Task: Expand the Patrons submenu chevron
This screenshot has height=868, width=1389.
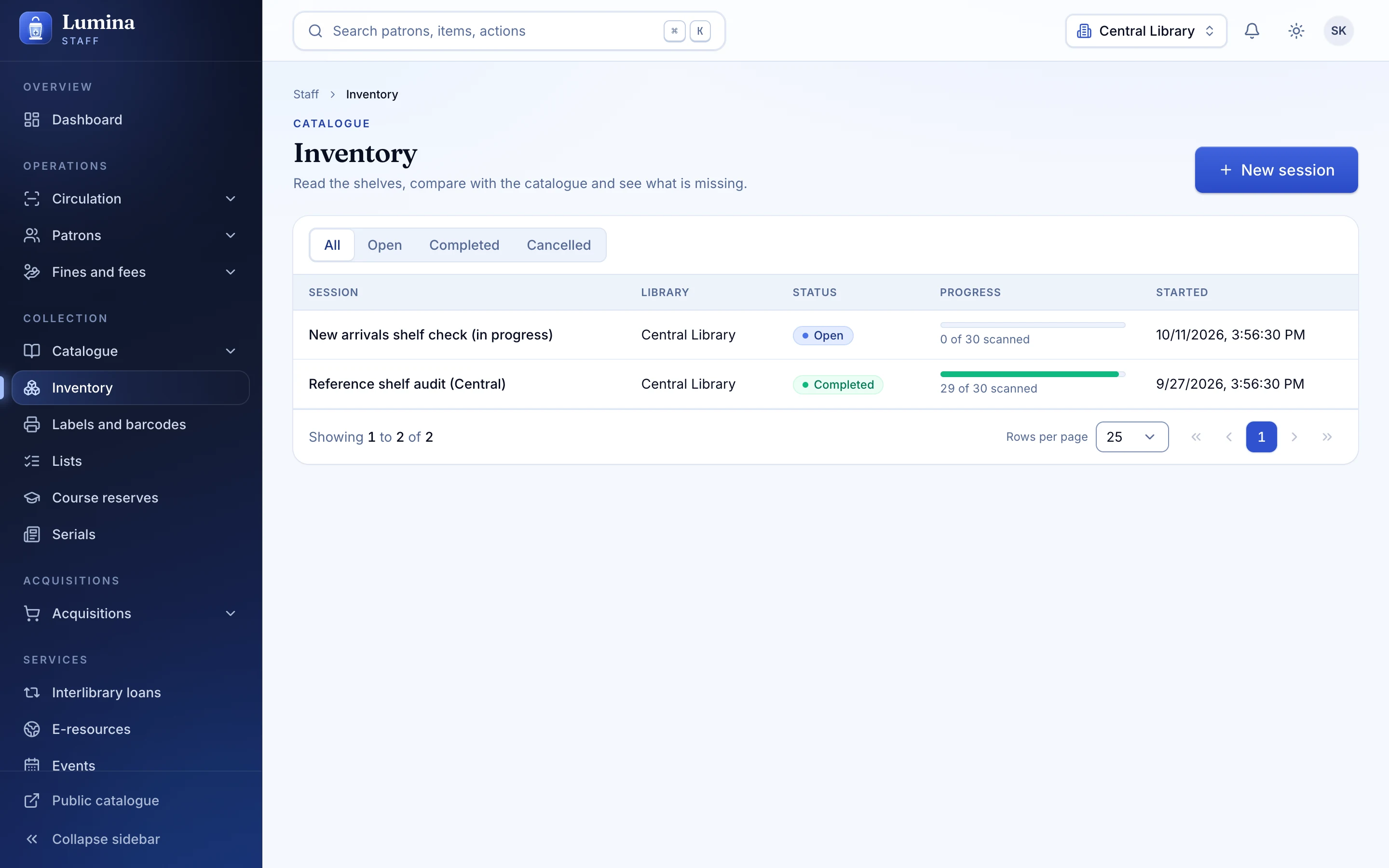Action: point(231,235)
